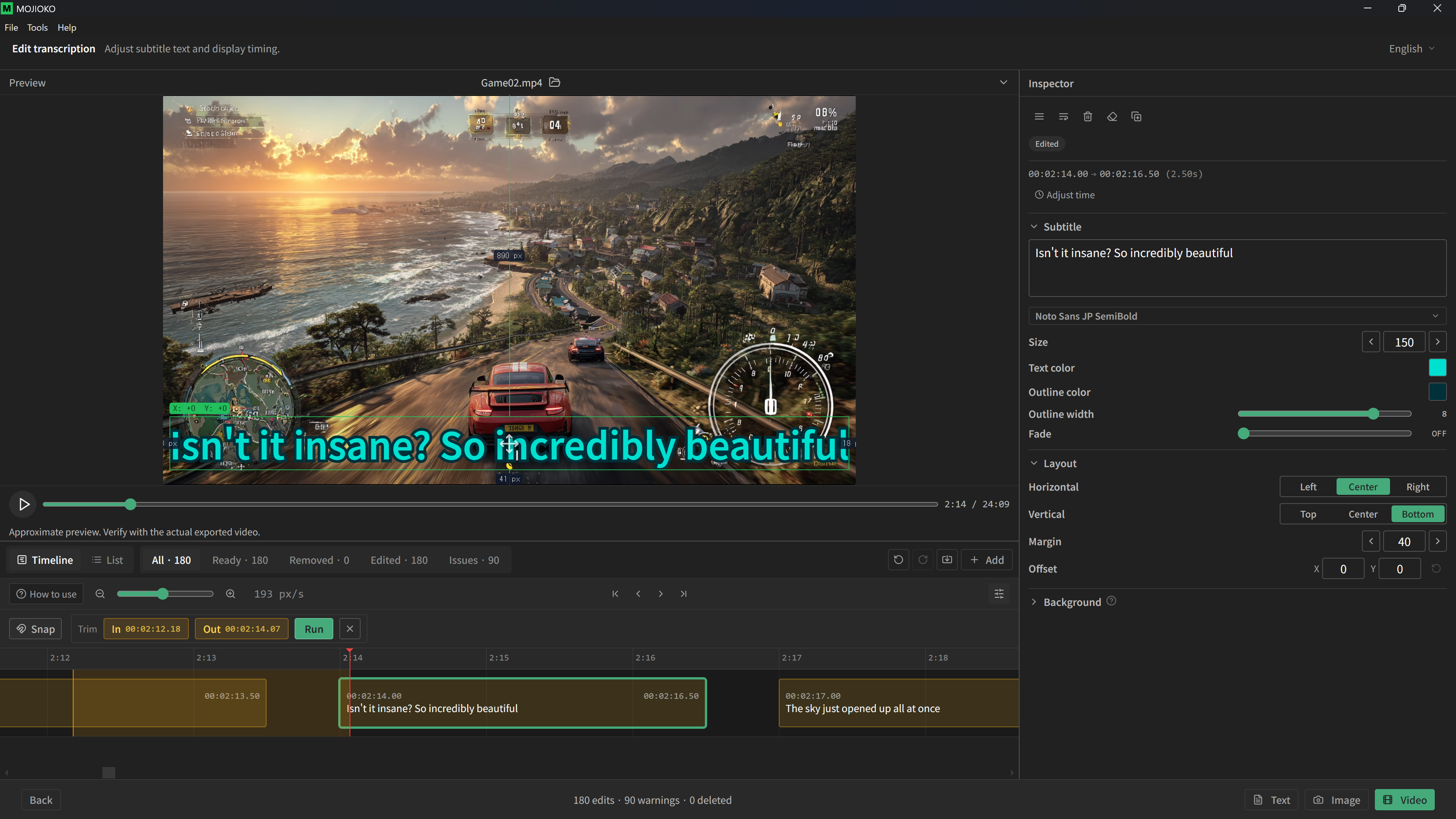The height and width of the screenshot is (819, 1456).
Task: Add a new subtitle
Action: [x=987, y=560]
